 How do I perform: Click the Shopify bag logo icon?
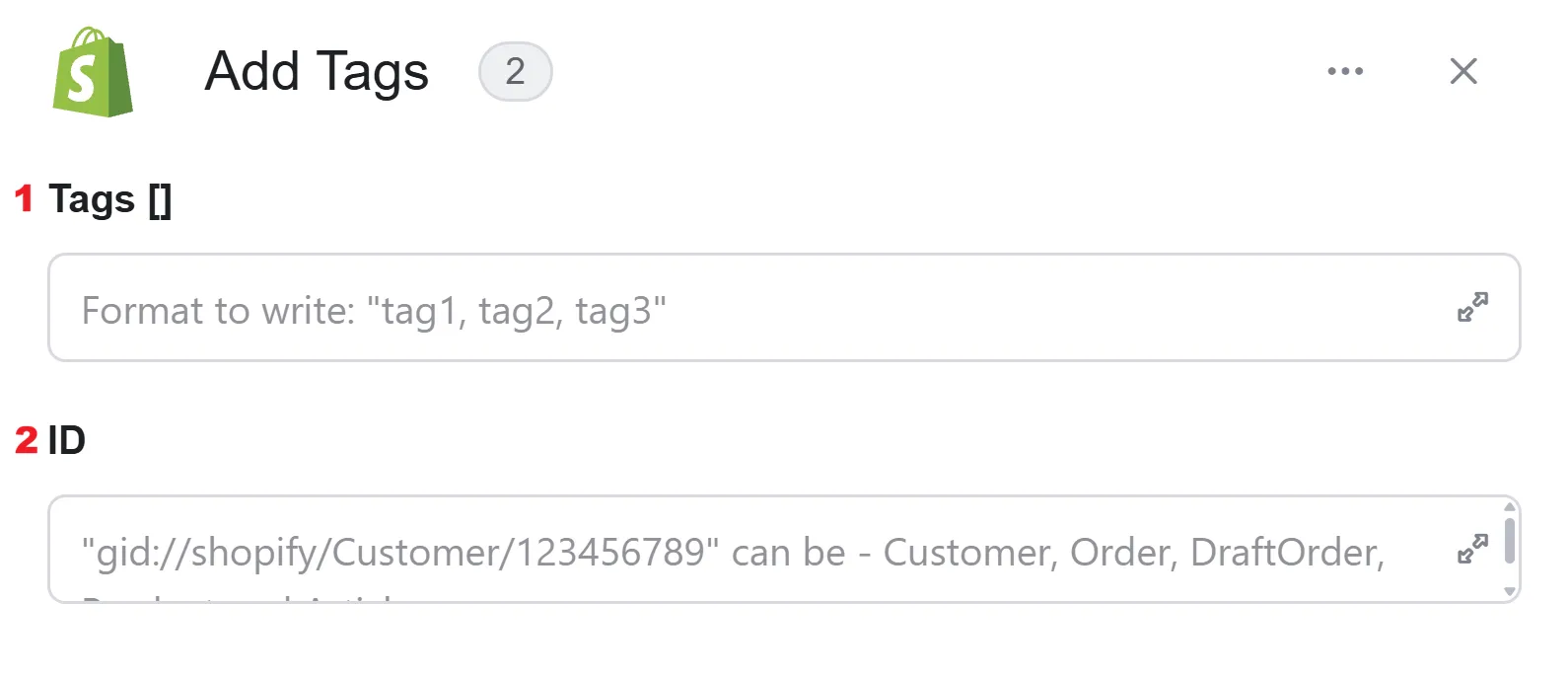click(x=93, y=72)
